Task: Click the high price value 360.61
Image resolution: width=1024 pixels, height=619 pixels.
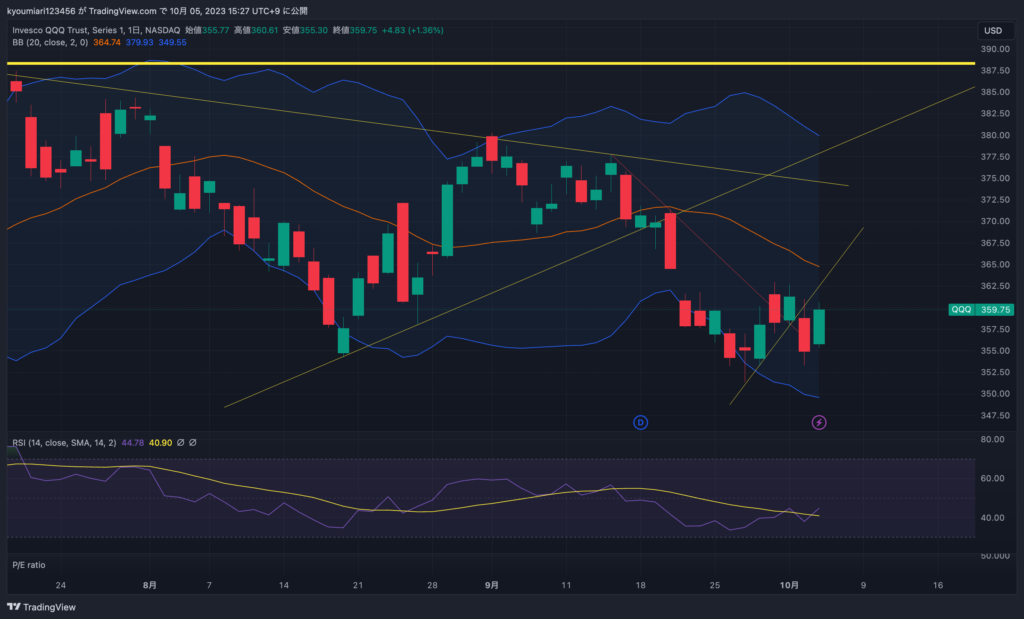Action: (x=264, y=30)
